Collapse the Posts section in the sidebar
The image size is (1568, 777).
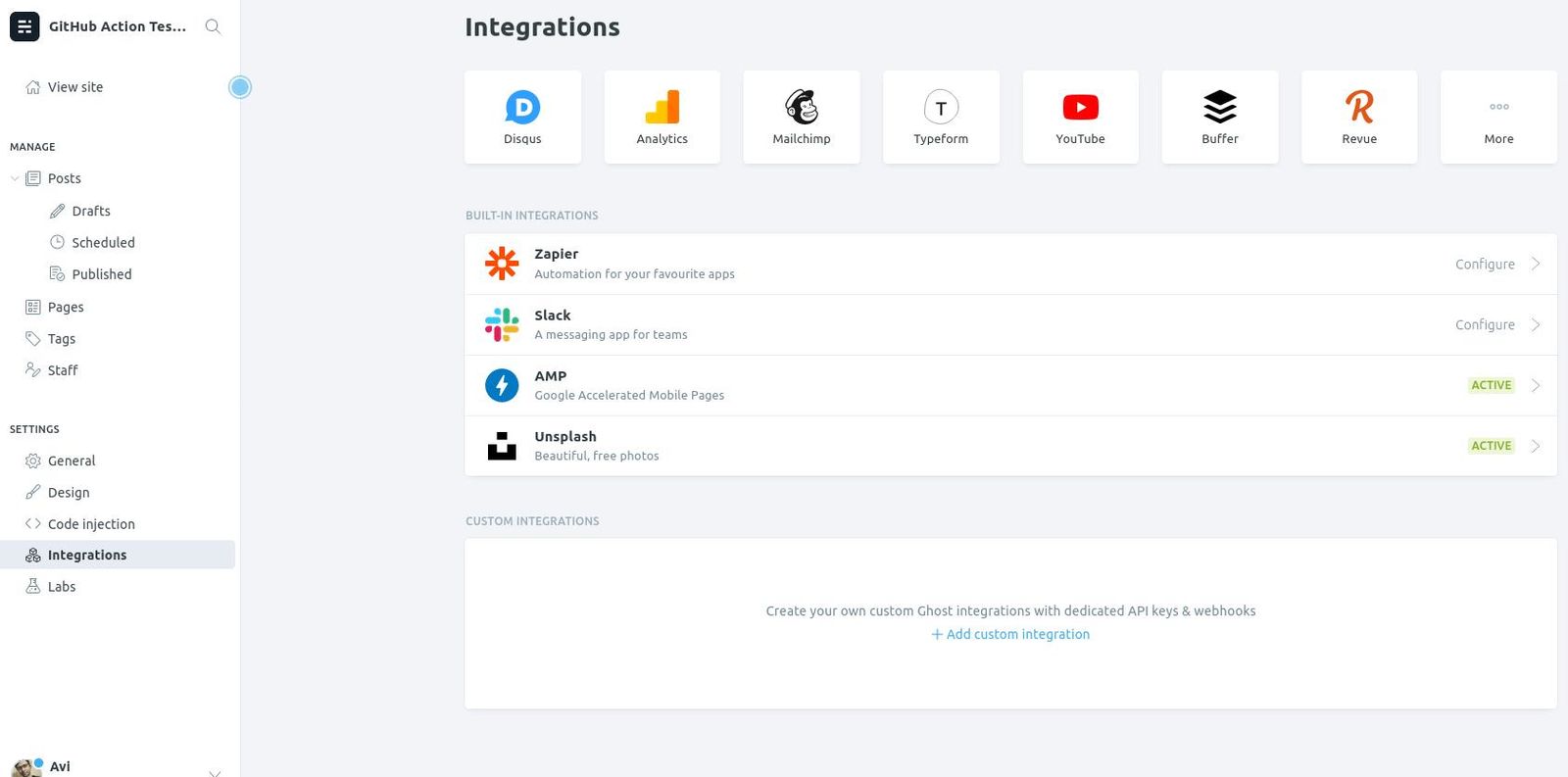15,178
